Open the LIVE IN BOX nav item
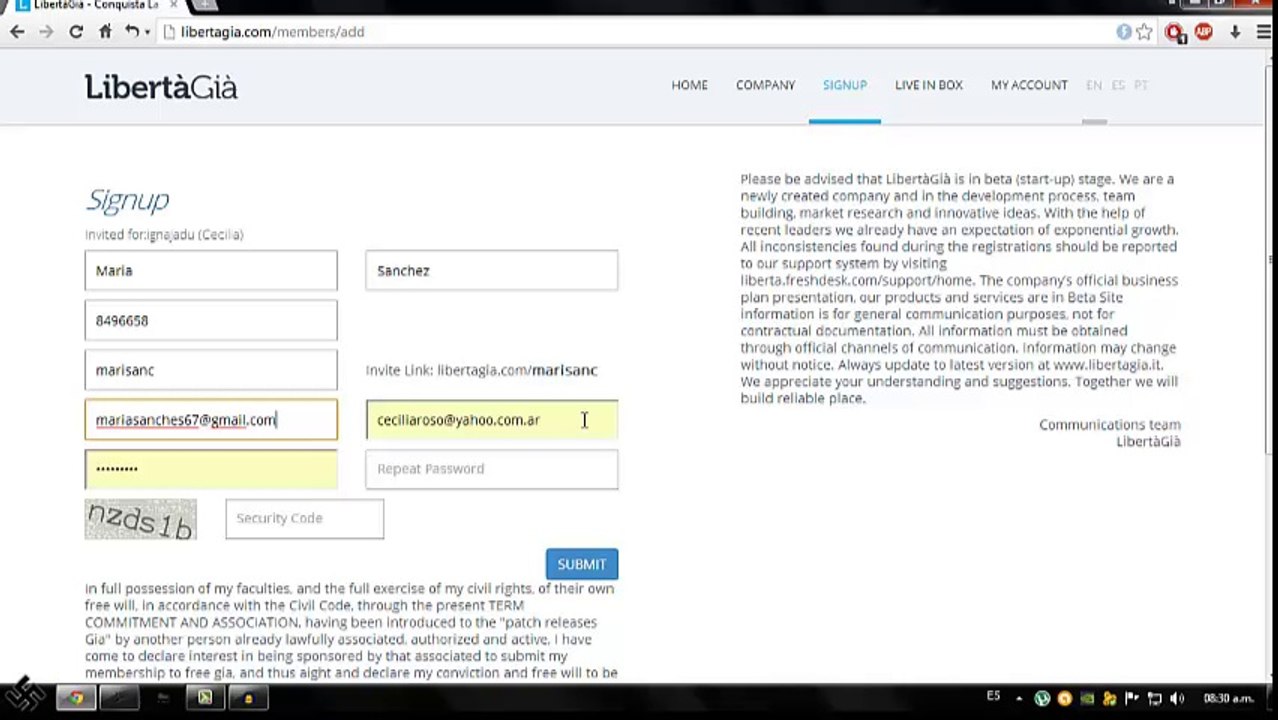This screenshot has height=720, width=1278. pos(929,85)
